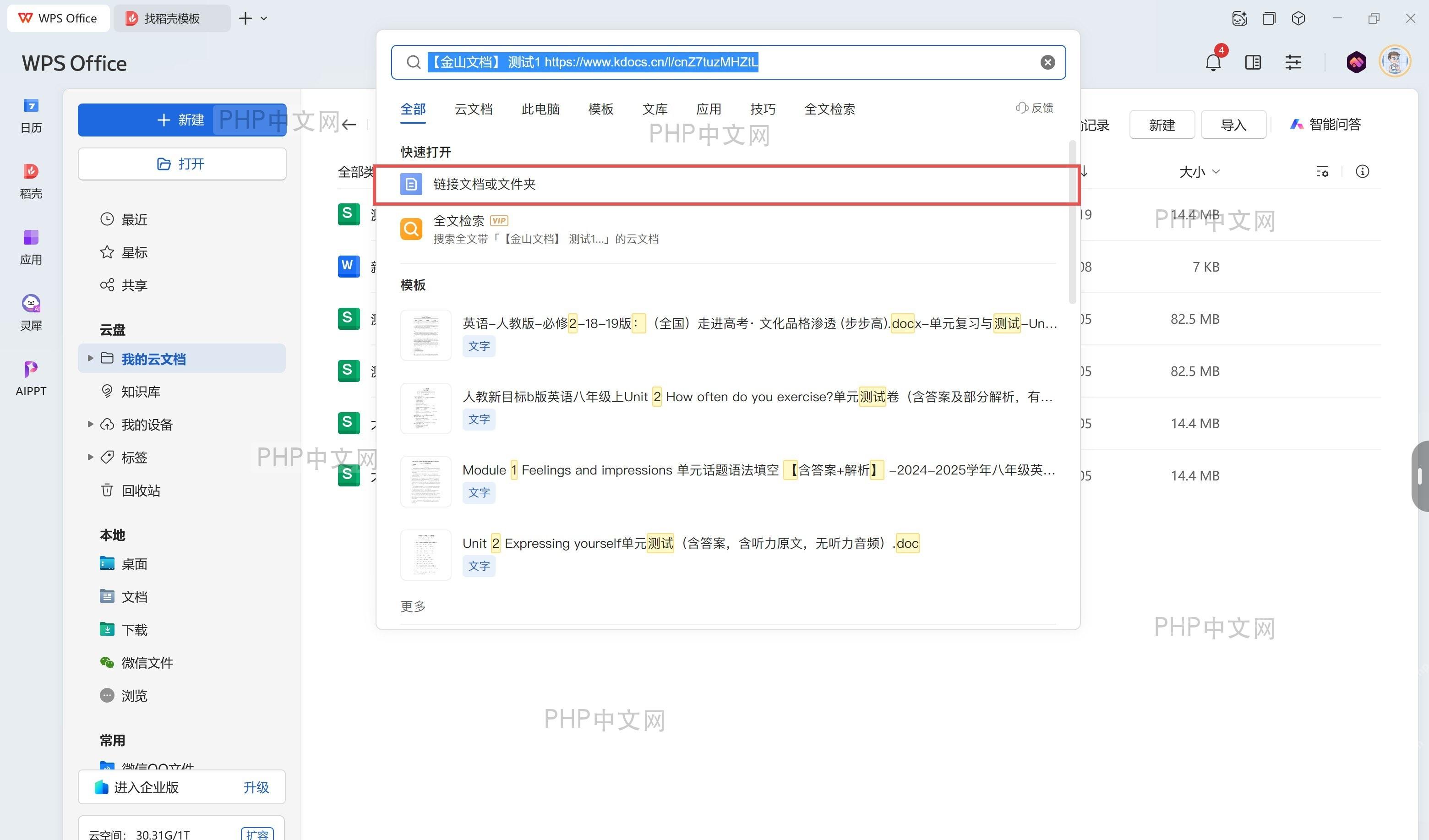This screenshot has height=840, width=1429.
Task: Open the screenshot robot icon in title bar
Action: (1239, 18)
